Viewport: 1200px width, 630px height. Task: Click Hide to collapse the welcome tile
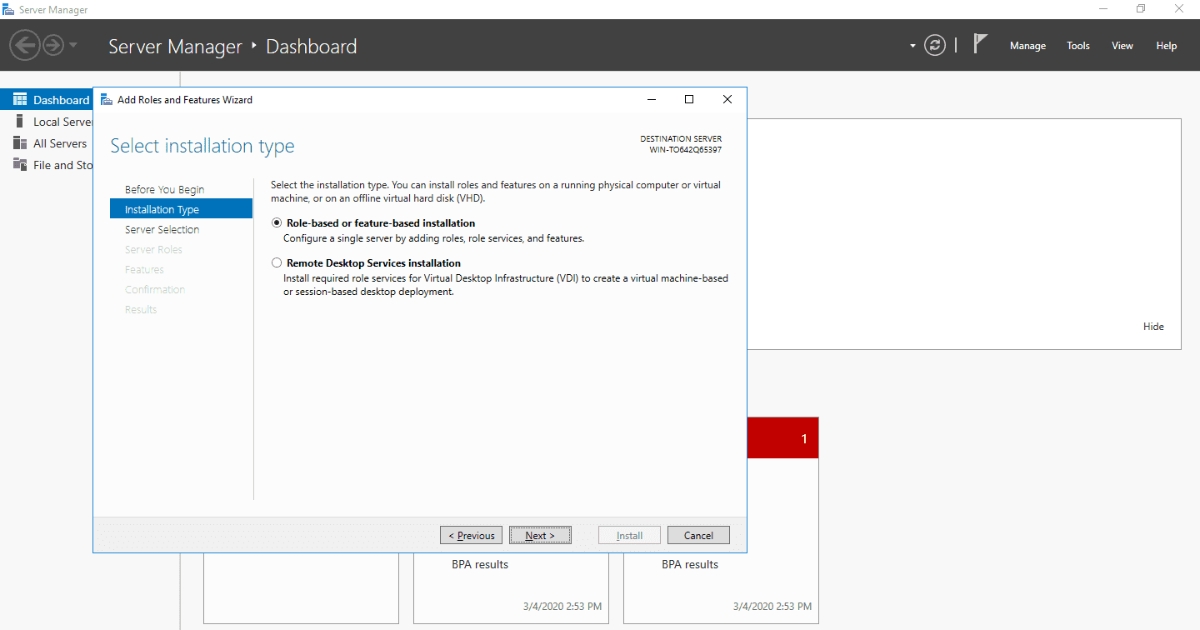coord(1153,326)
